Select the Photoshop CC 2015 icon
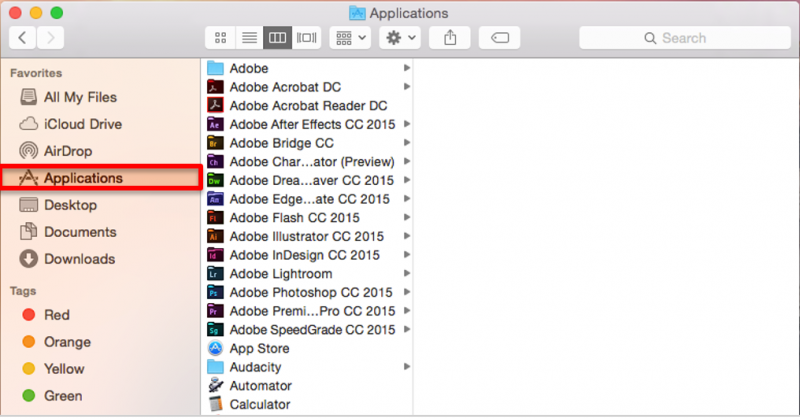 [215, 292]
